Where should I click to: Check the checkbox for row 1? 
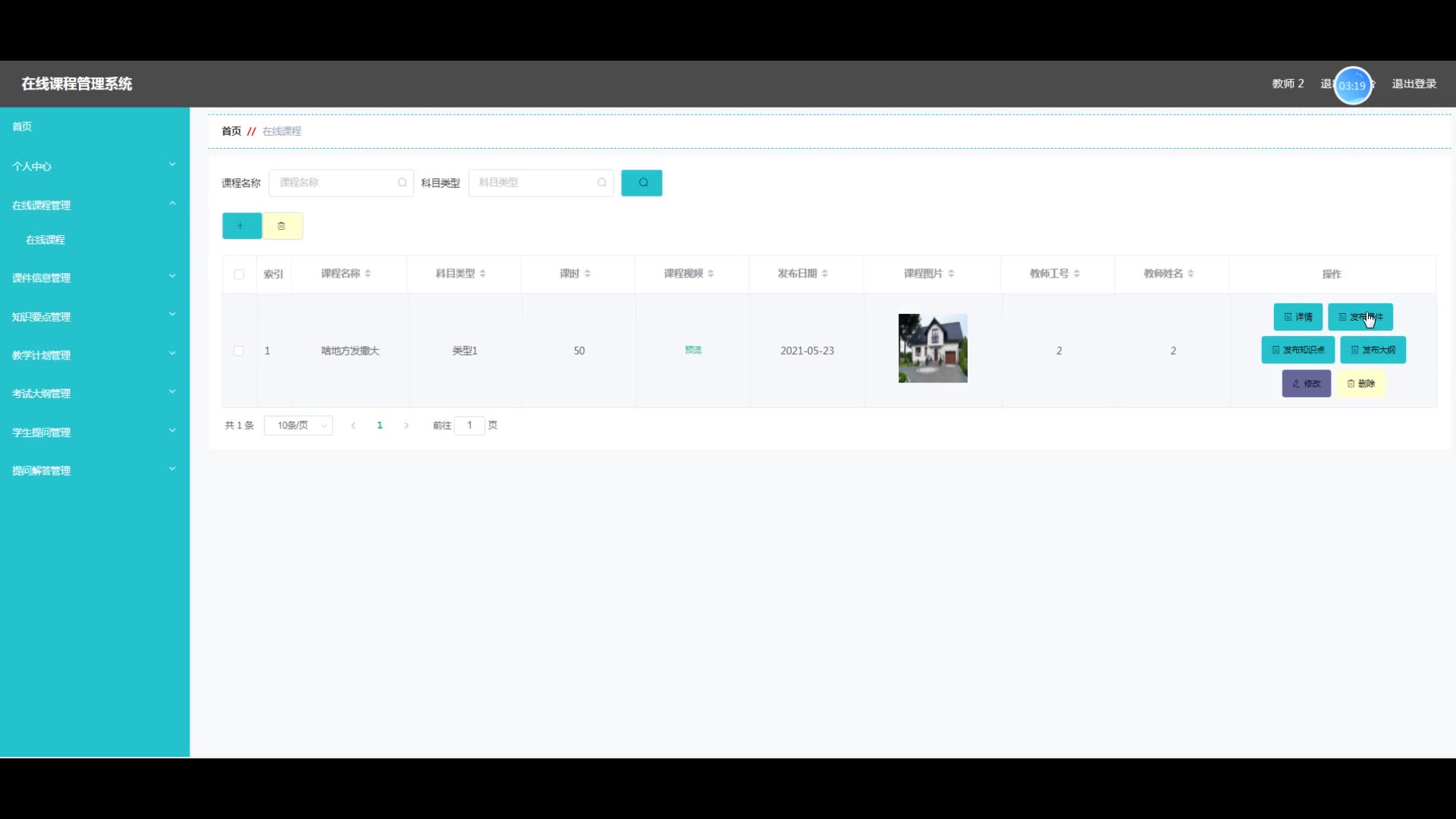coord(239,351)
